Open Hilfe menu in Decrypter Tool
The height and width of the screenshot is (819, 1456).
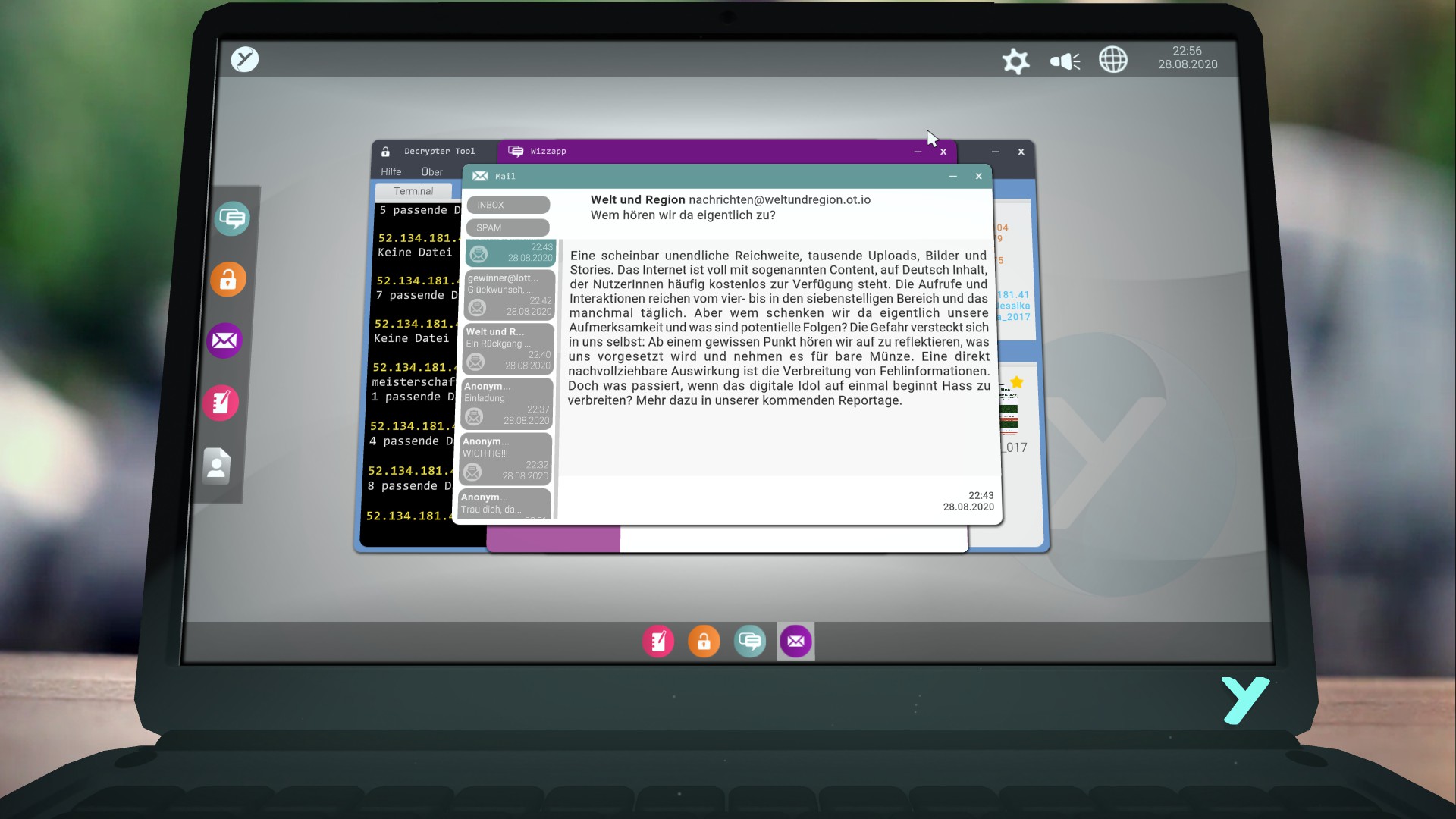coord(391,171)
